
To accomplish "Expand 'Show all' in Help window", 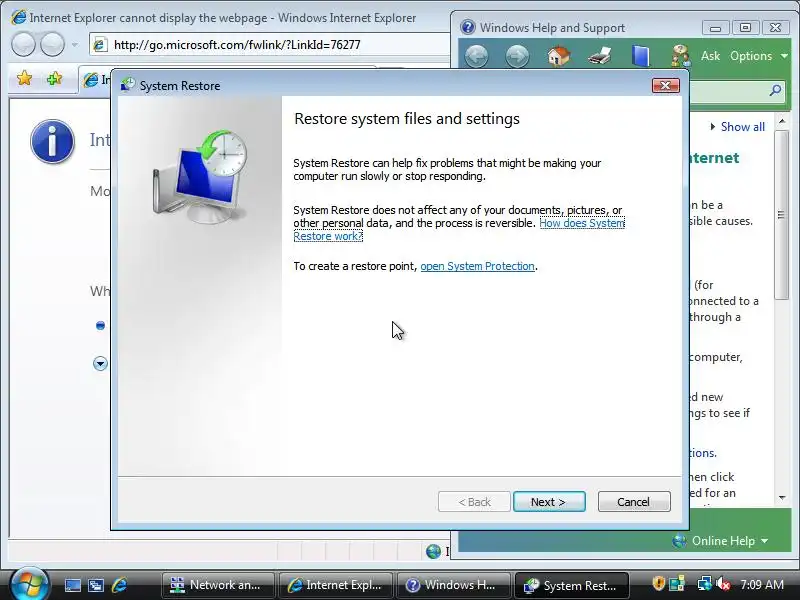I will [738, 127].
